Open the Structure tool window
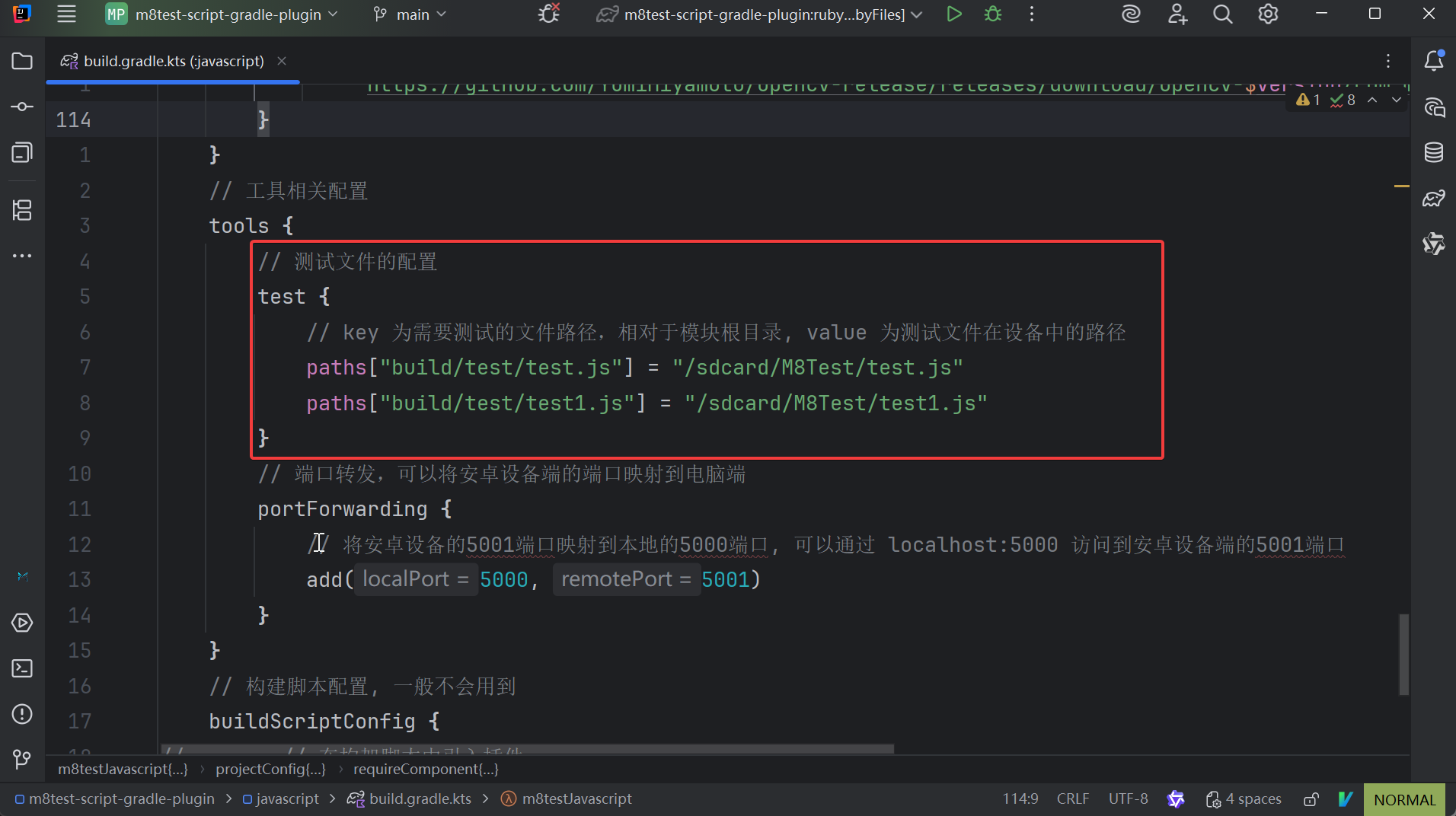1456x816 pixels. click(22, 210)
